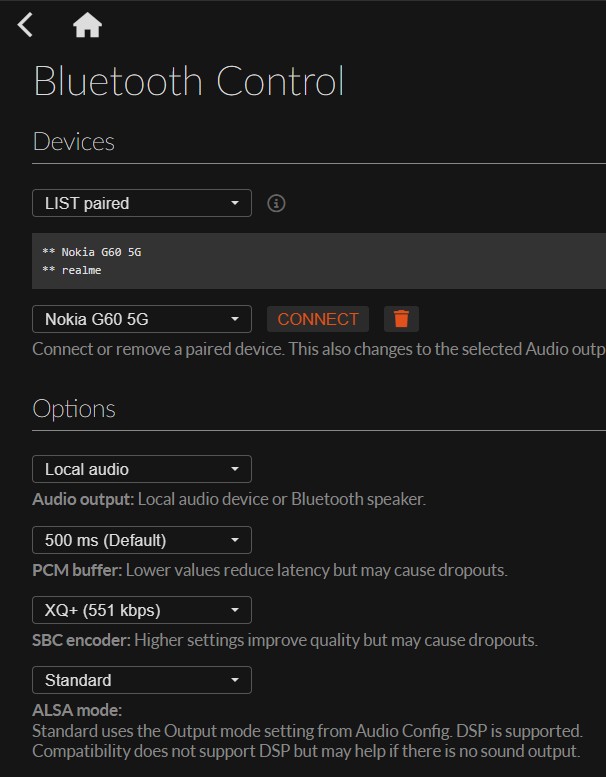This screenshot has width=606, height=777.
Task: Click the Devices section heading
Action: (74, 141)
